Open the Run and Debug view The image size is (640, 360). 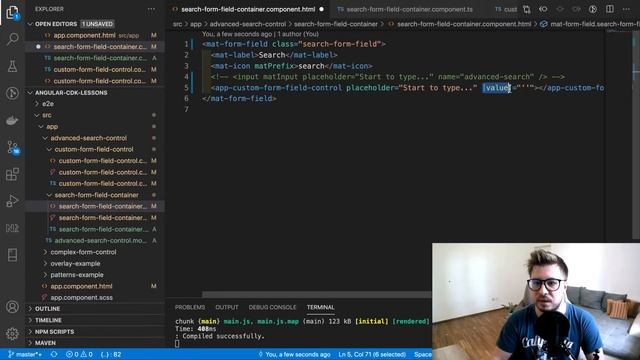click(x=13, y=201)
